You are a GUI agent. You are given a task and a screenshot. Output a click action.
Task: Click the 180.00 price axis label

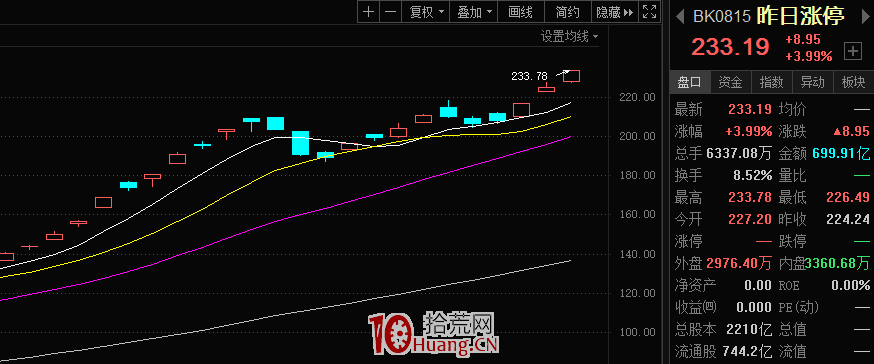coord(638,176)
